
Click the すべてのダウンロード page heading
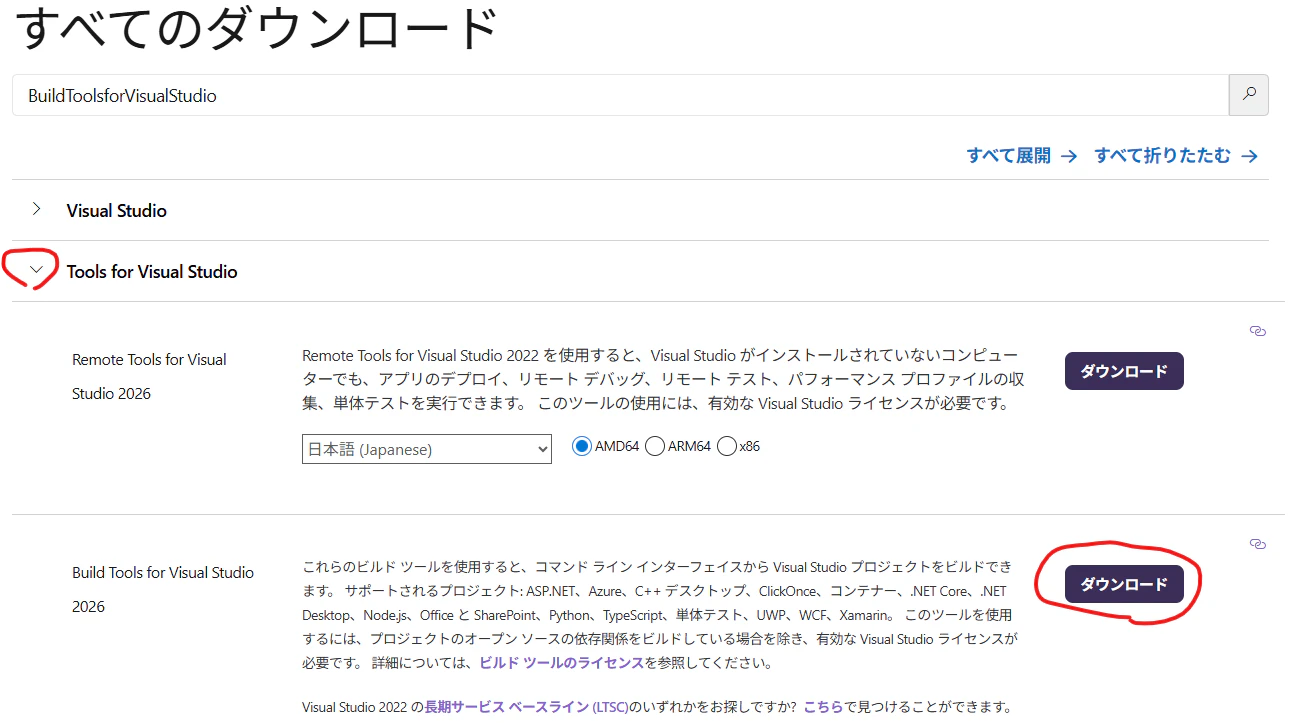click(x=256, y=27)
